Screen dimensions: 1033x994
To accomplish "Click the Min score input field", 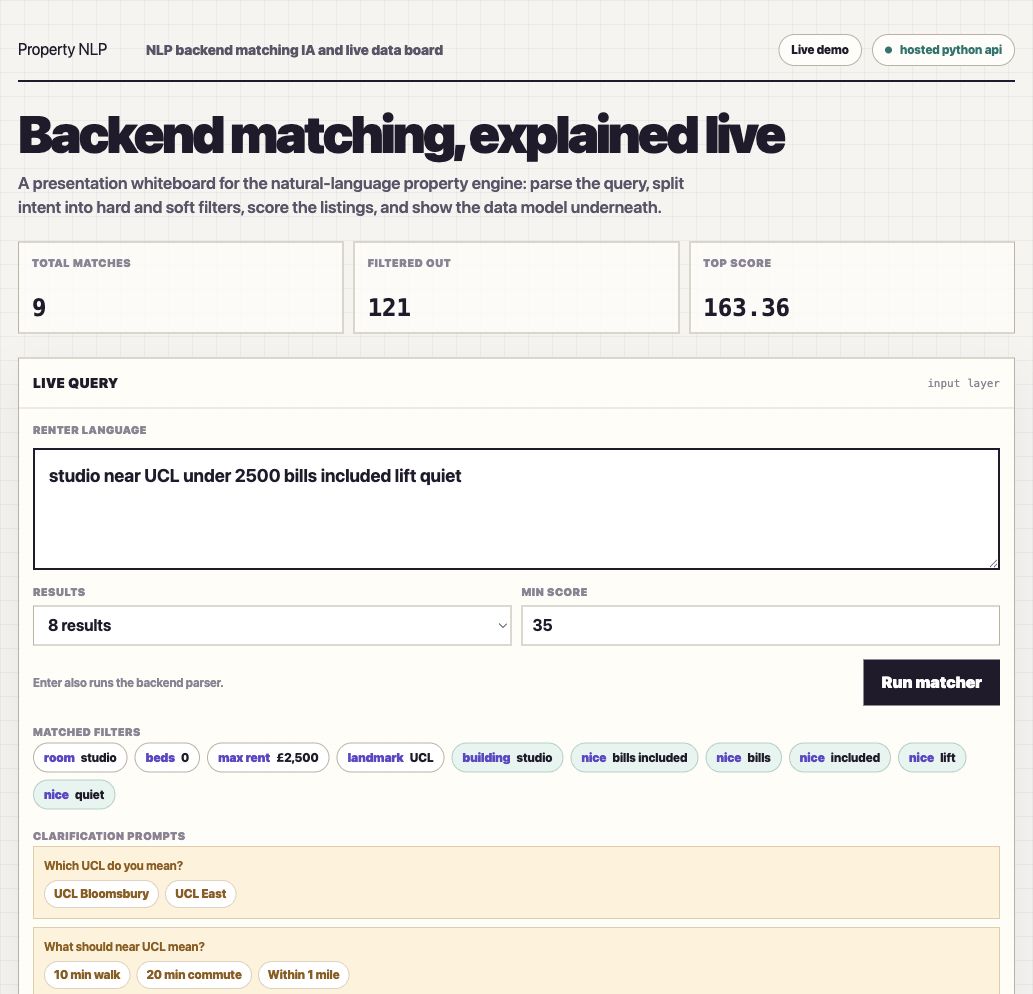I will pos(760,625).
